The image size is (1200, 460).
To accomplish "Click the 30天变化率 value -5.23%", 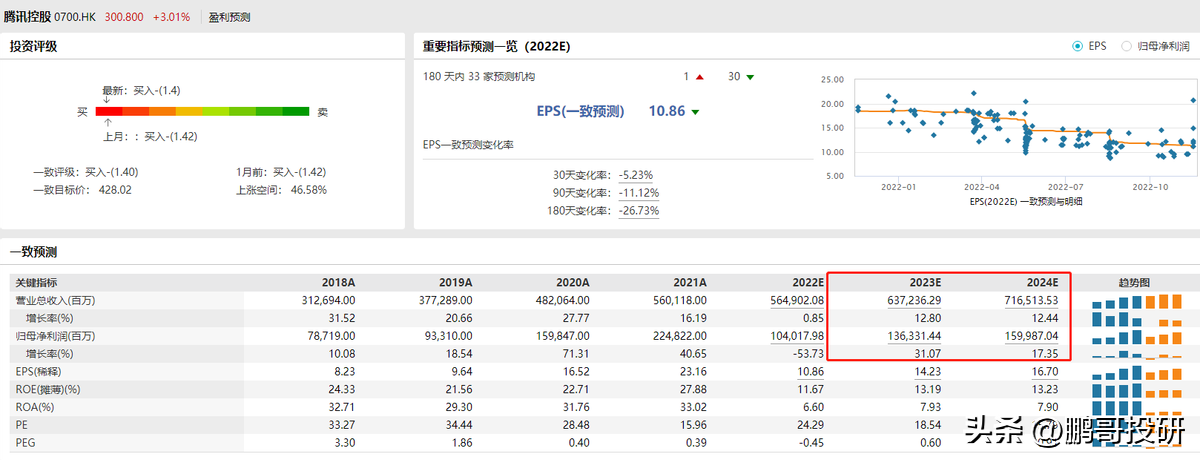I will coord(636,174).
